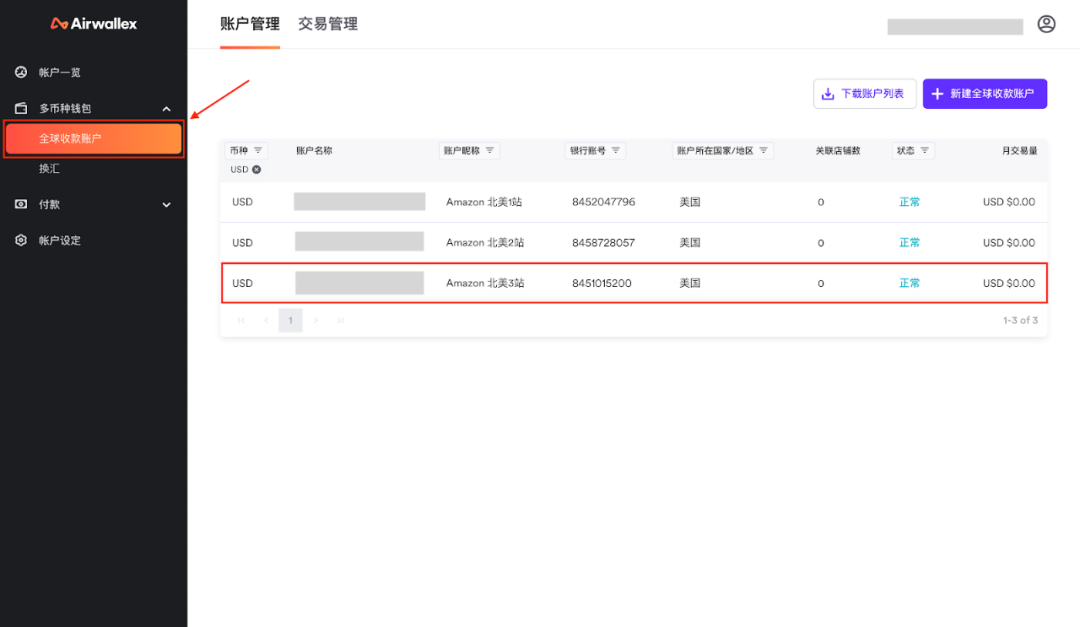
Task: Click 正常 status for account 8451015200
Action: click(x=910, y=283)
